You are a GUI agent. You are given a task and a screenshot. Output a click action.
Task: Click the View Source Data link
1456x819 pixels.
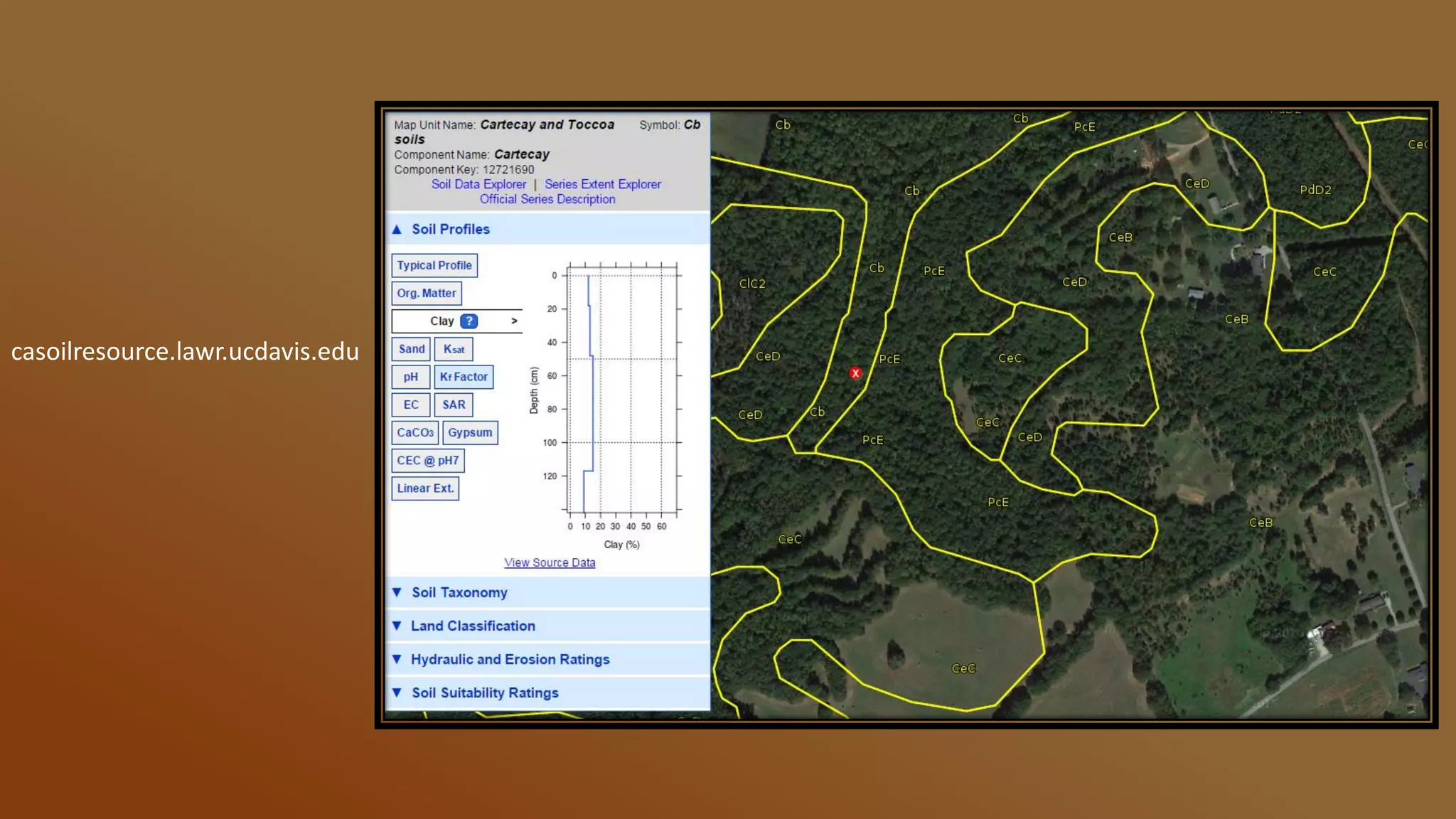click(x=550, y=562)
